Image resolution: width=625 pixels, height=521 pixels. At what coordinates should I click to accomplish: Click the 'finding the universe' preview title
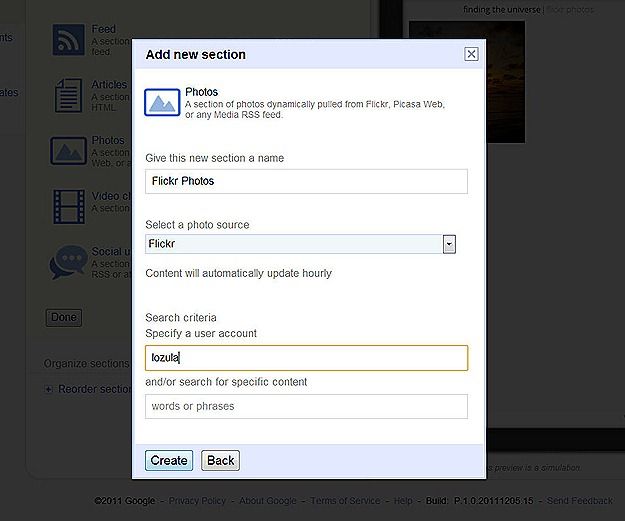pyautogui.click(x=501, y=10)
